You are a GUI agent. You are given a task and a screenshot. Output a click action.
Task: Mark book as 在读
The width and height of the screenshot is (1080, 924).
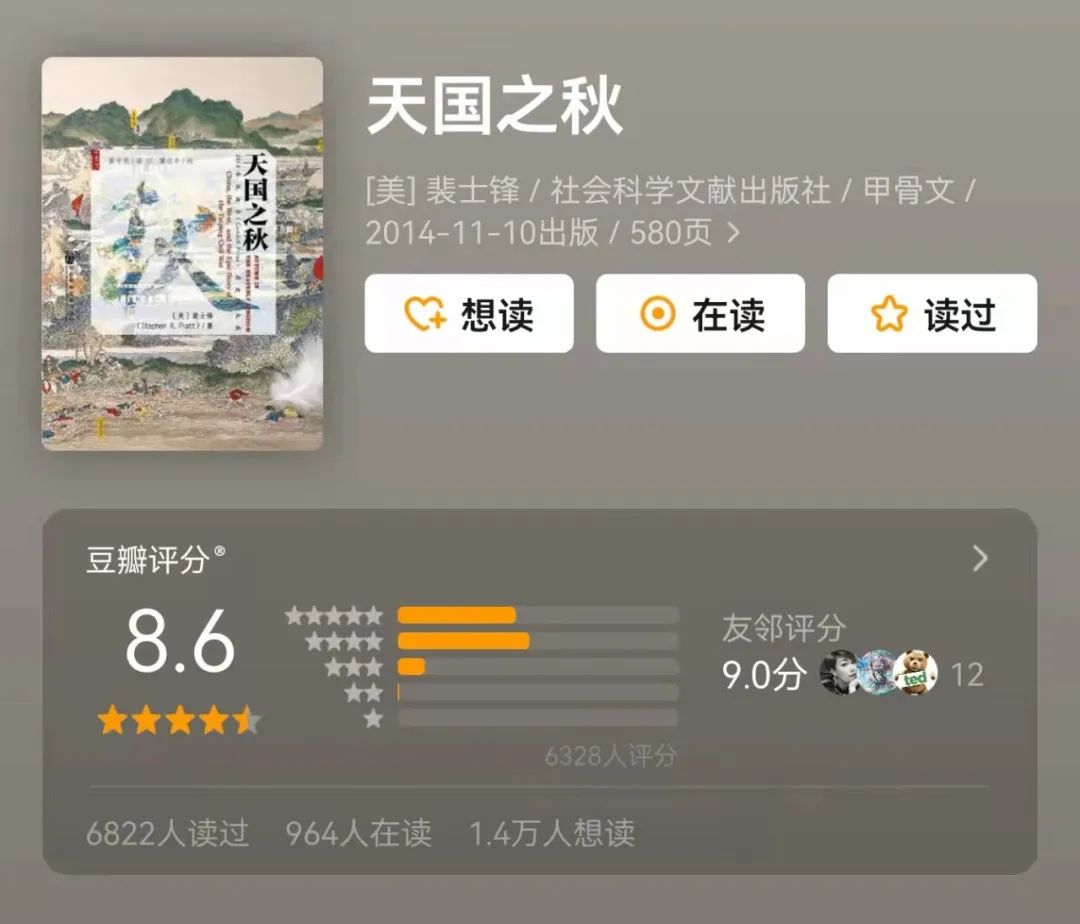click(700, 314)
